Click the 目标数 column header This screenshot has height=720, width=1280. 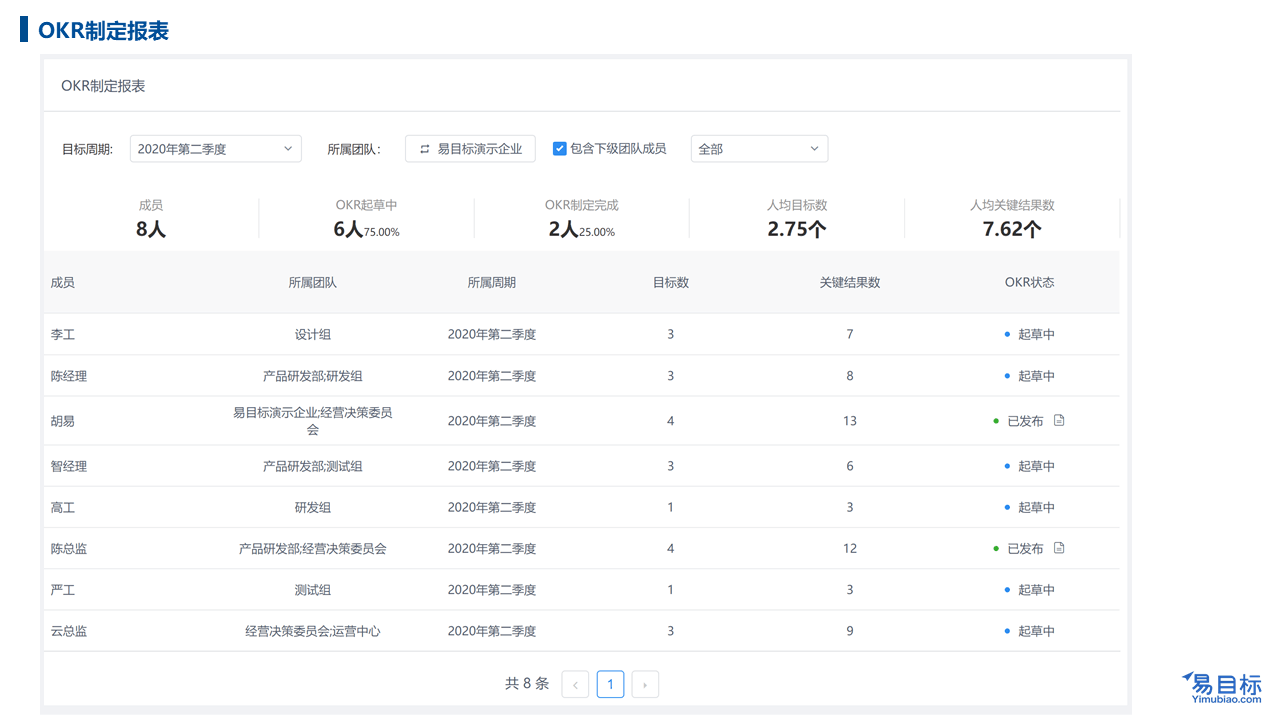click(670, 283)
